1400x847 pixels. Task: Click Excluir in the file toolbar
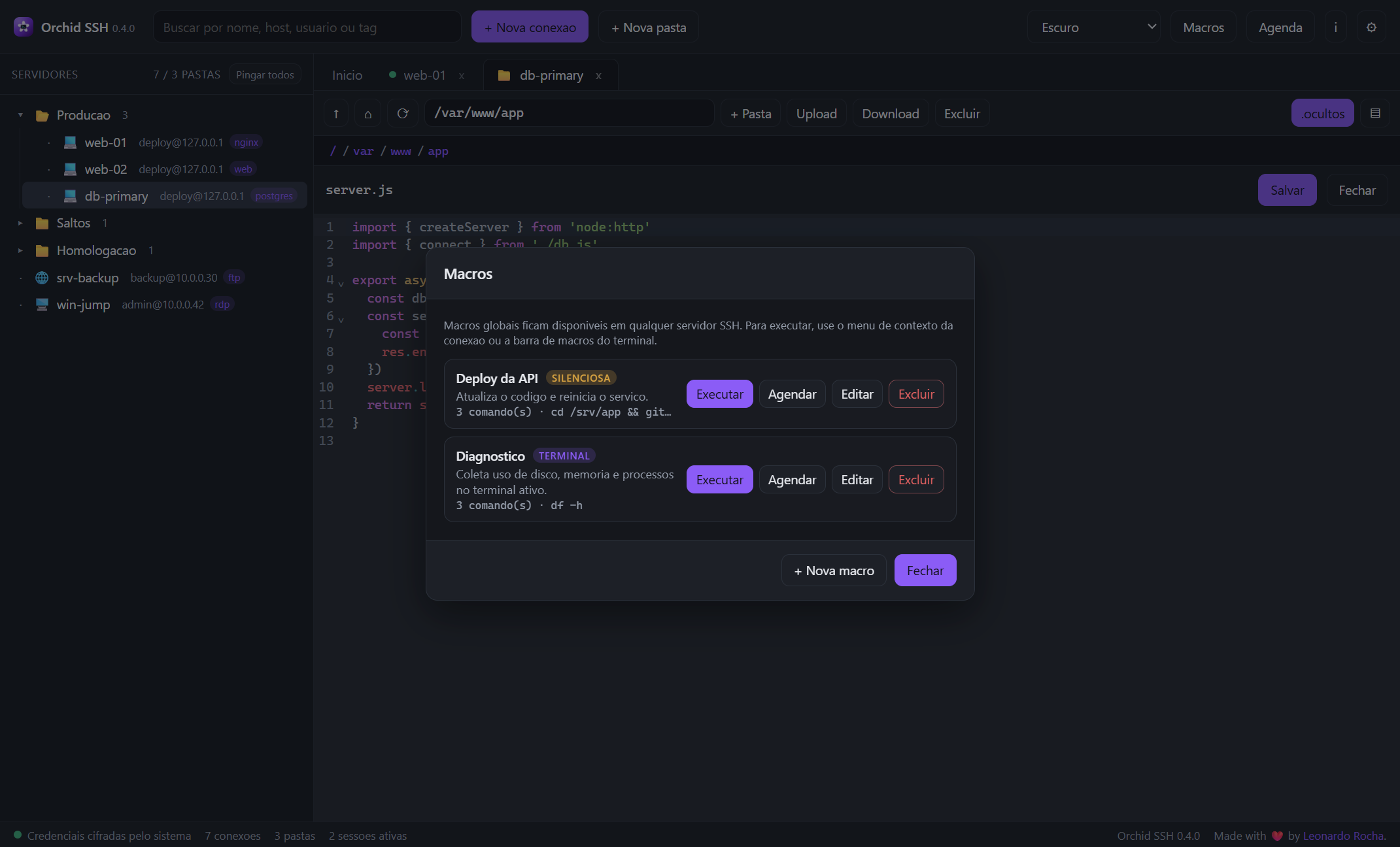962,114
